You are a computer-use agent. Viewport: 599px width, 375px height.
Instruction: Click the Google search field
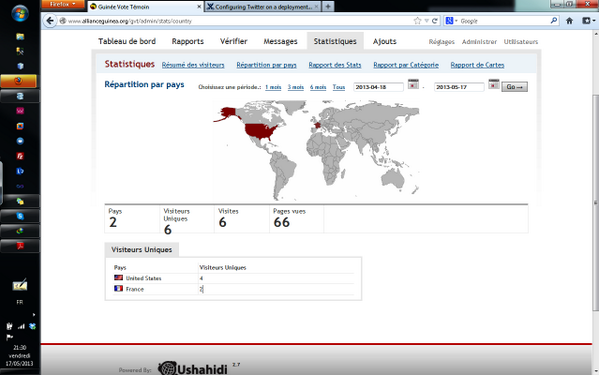pyautogui.click(x=503, y=21)
